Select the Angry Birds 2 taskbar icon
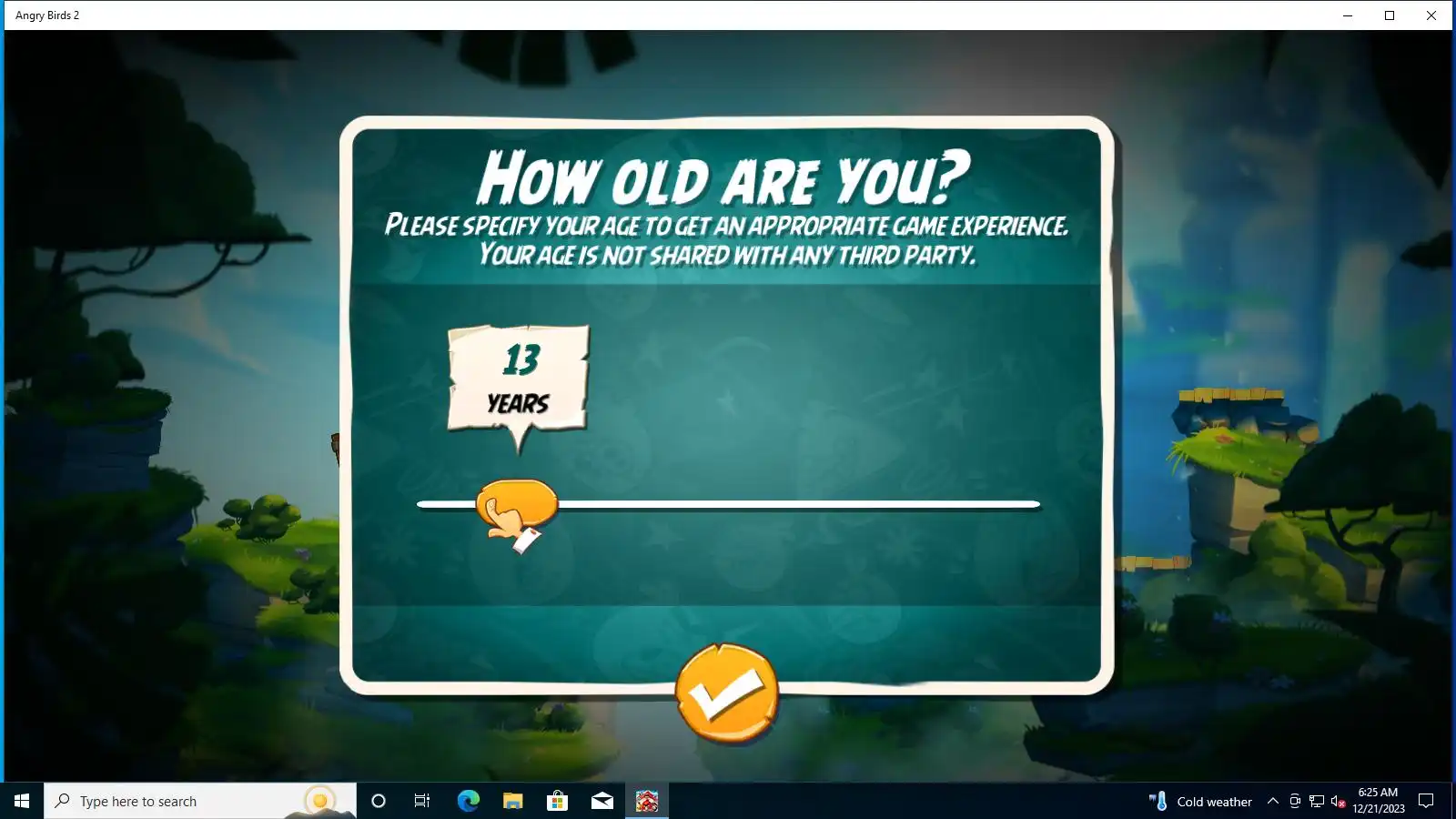The image size is (1456, 819). 647,801
